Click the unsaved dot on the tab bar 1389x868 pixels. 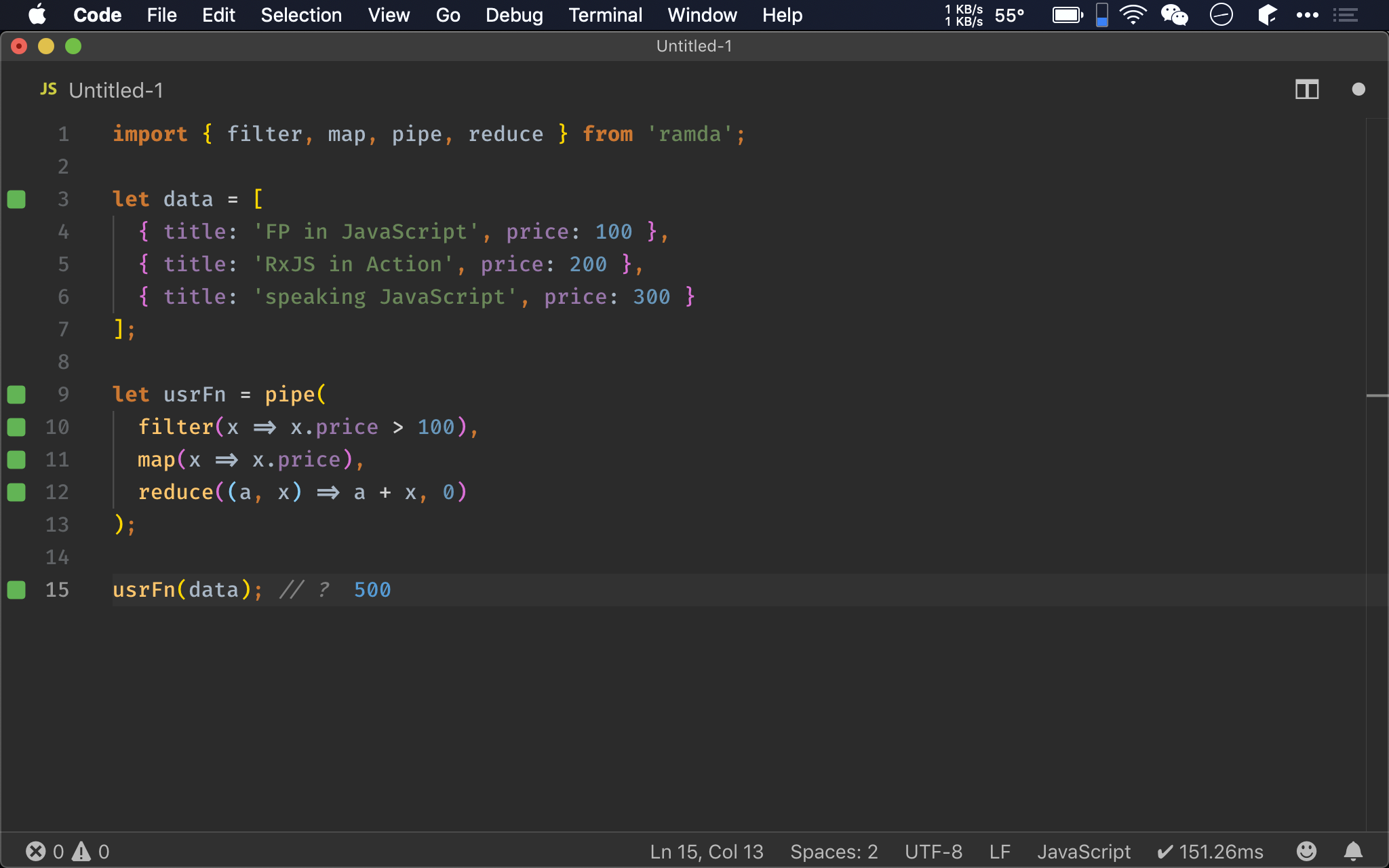(1358, 90)
